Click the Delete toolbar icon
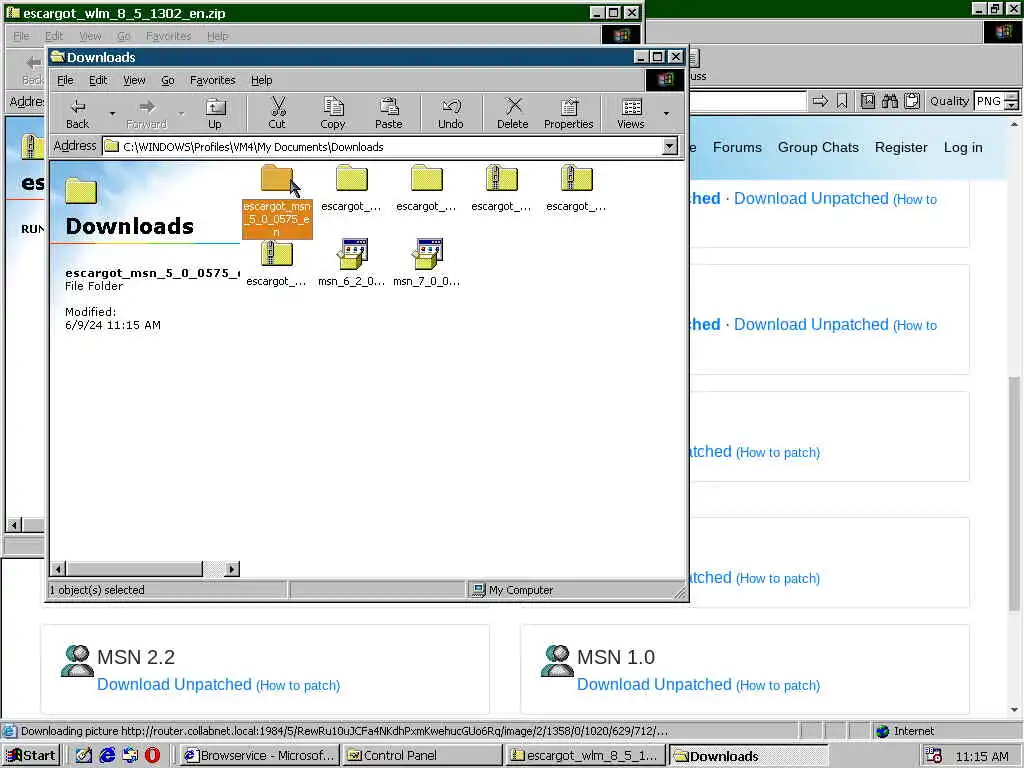Viewport: 1024px width, 768px height. (x=513, y=114)
